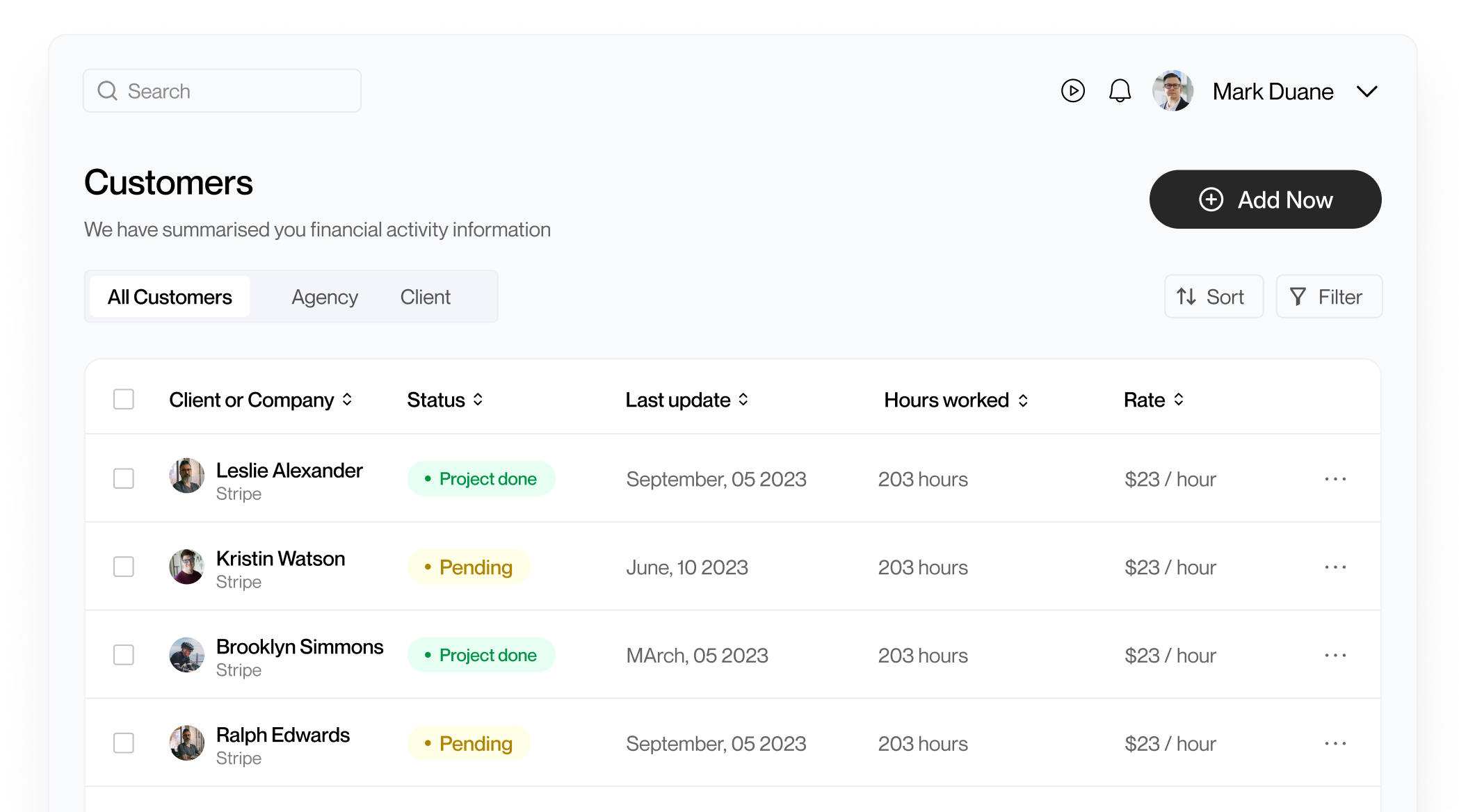Open more options for Leslie Alexander row
Image resolution: width=1459 pixels, height=812 pixels.
(x=1335, y=479)
